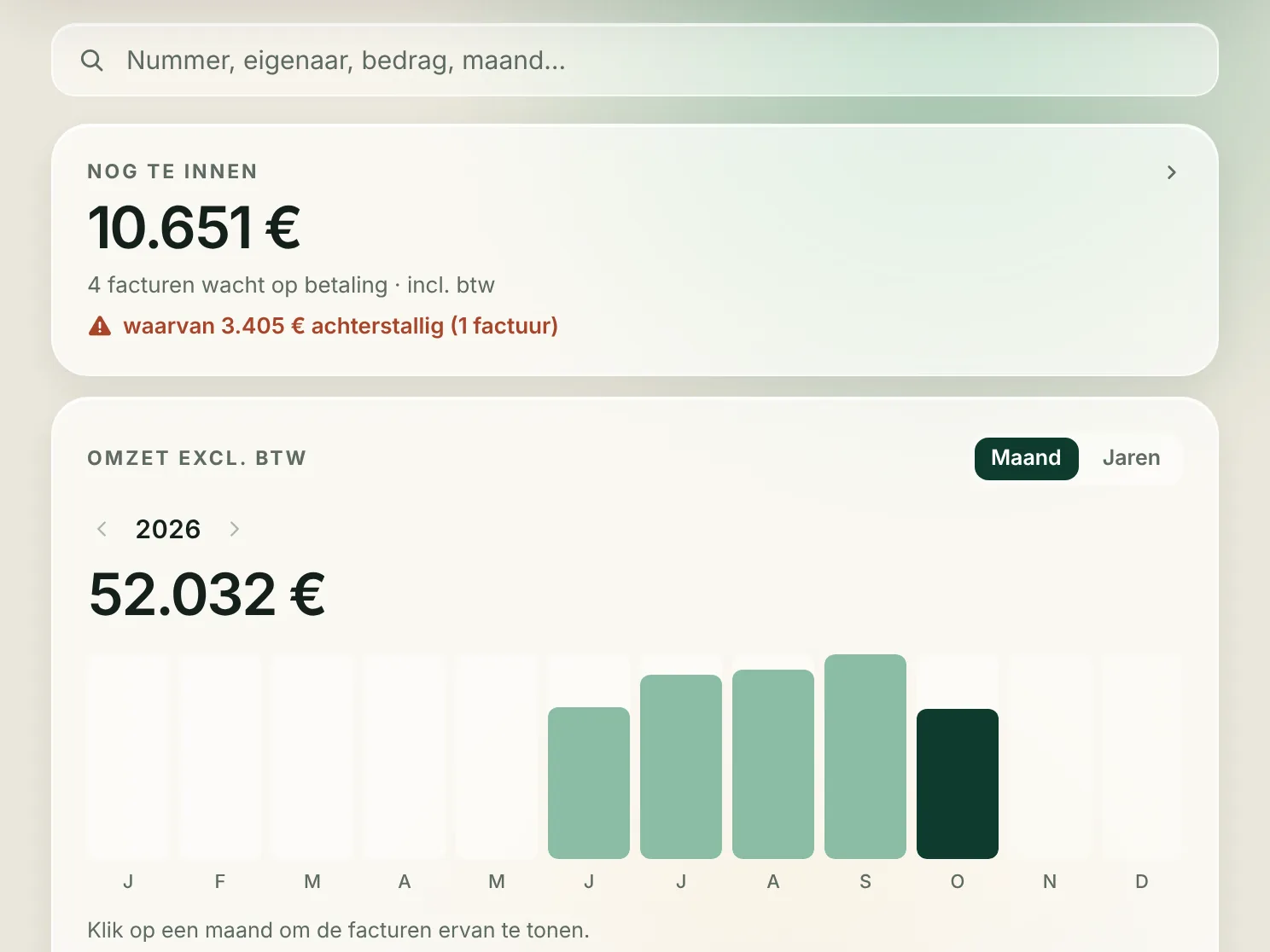
Task: Click the red overdue warning triangle icon
Action: coord(100,326)
